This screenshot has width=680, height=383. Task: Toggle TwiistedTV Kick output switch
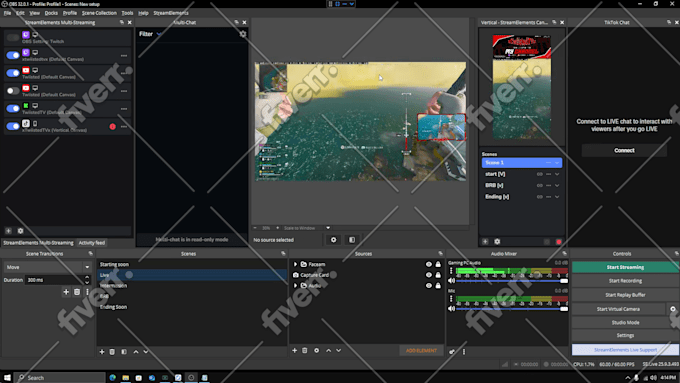13,108
